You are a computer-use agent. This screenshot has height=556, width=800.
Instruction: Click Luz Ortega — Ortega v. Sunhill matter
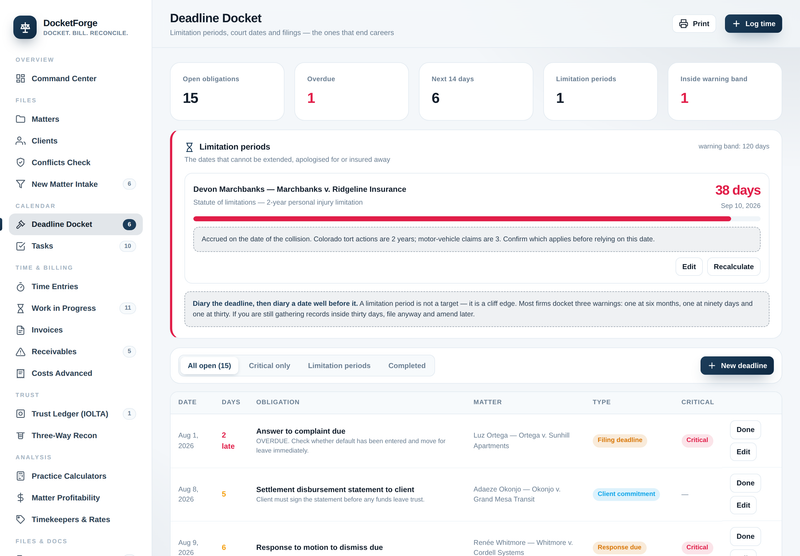[x=521, y=441]
